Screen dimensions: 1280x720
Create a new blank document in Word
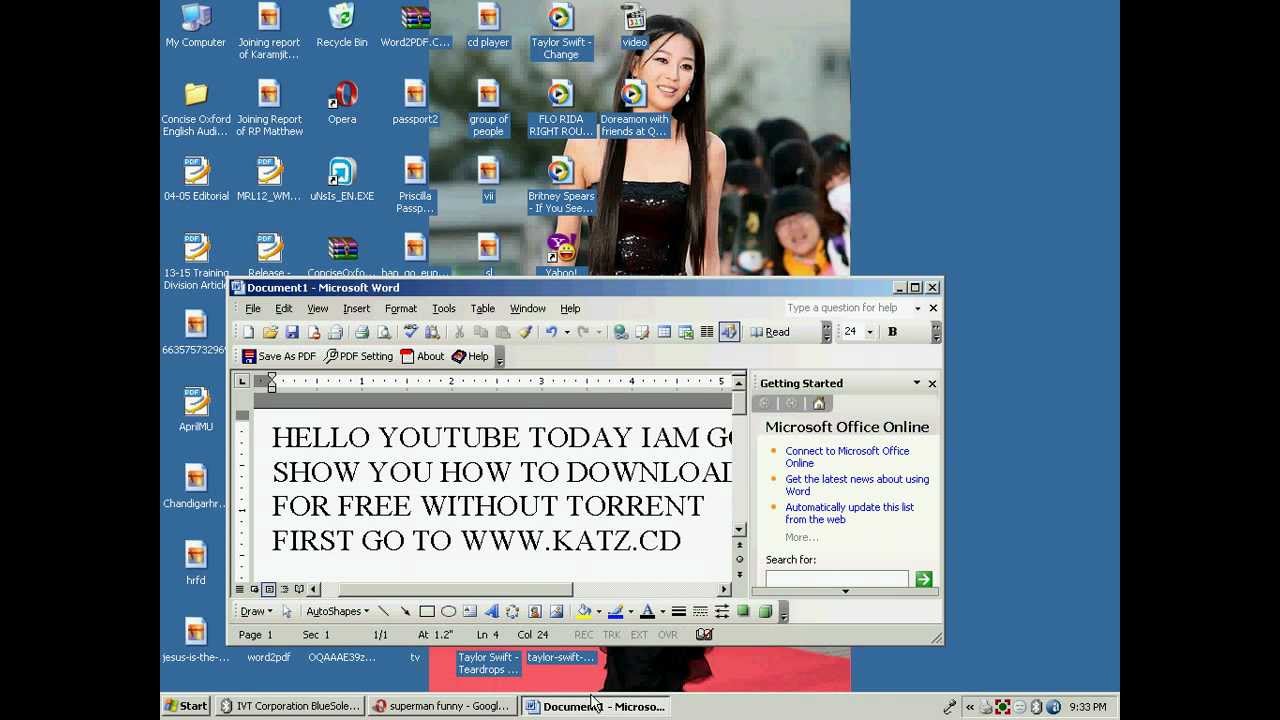(248, 332)
